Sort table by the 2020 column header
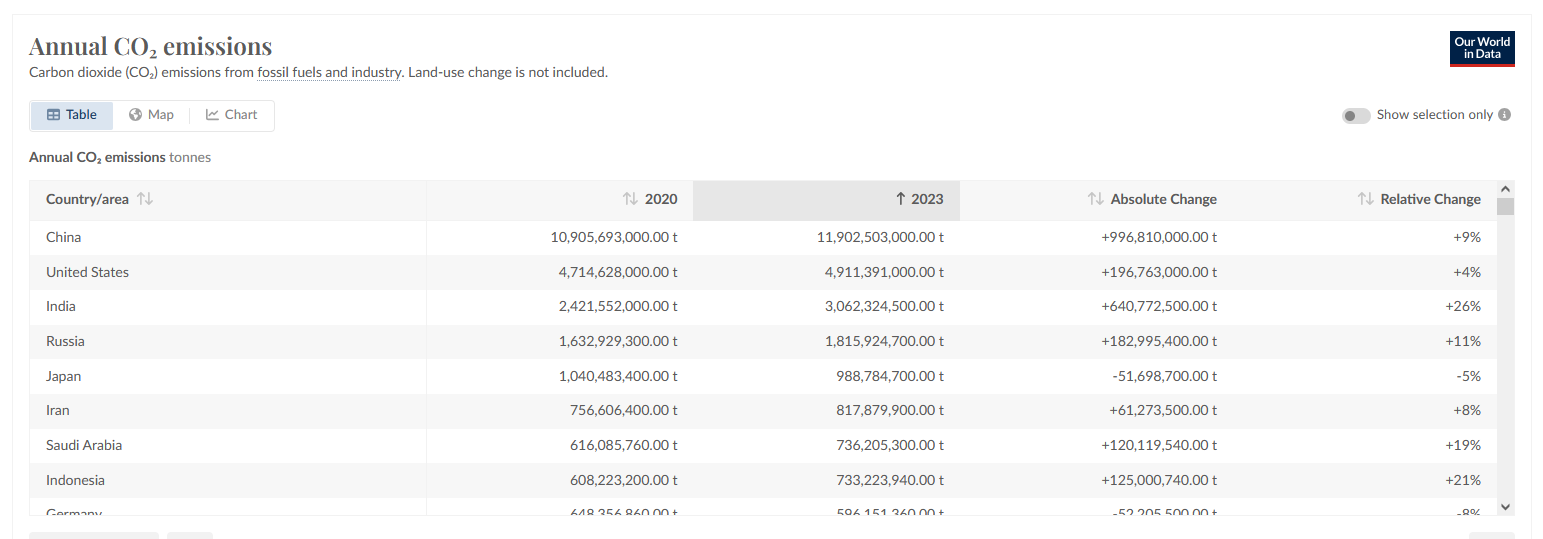 [x=660, y=199]
